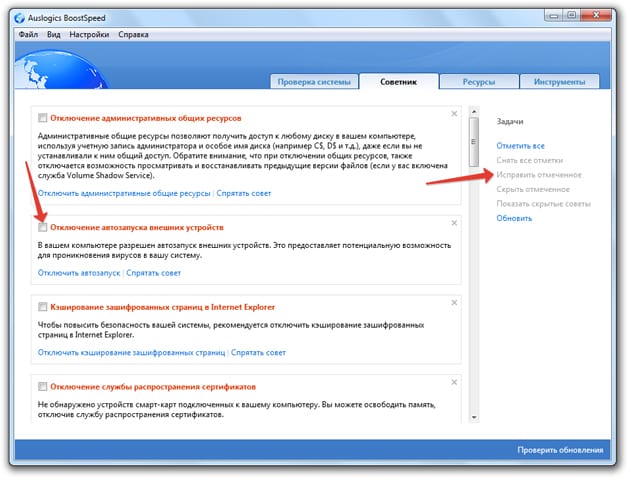The image size is (628, 478).
Task: Go to the Ресурсы tab
Action: click(x=479, y=82)
